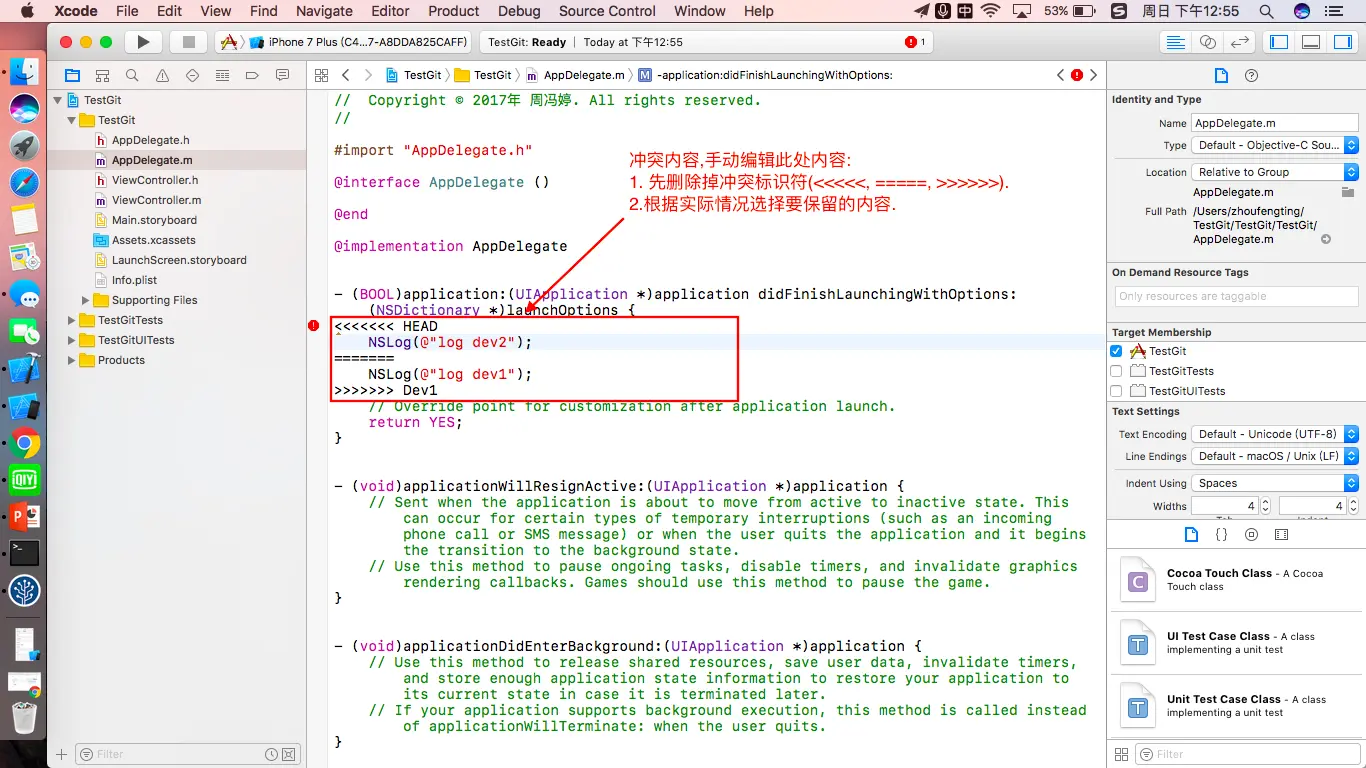Show the File Template library
Viewport: 1366px width, 768px height.
pos(1191,535)
